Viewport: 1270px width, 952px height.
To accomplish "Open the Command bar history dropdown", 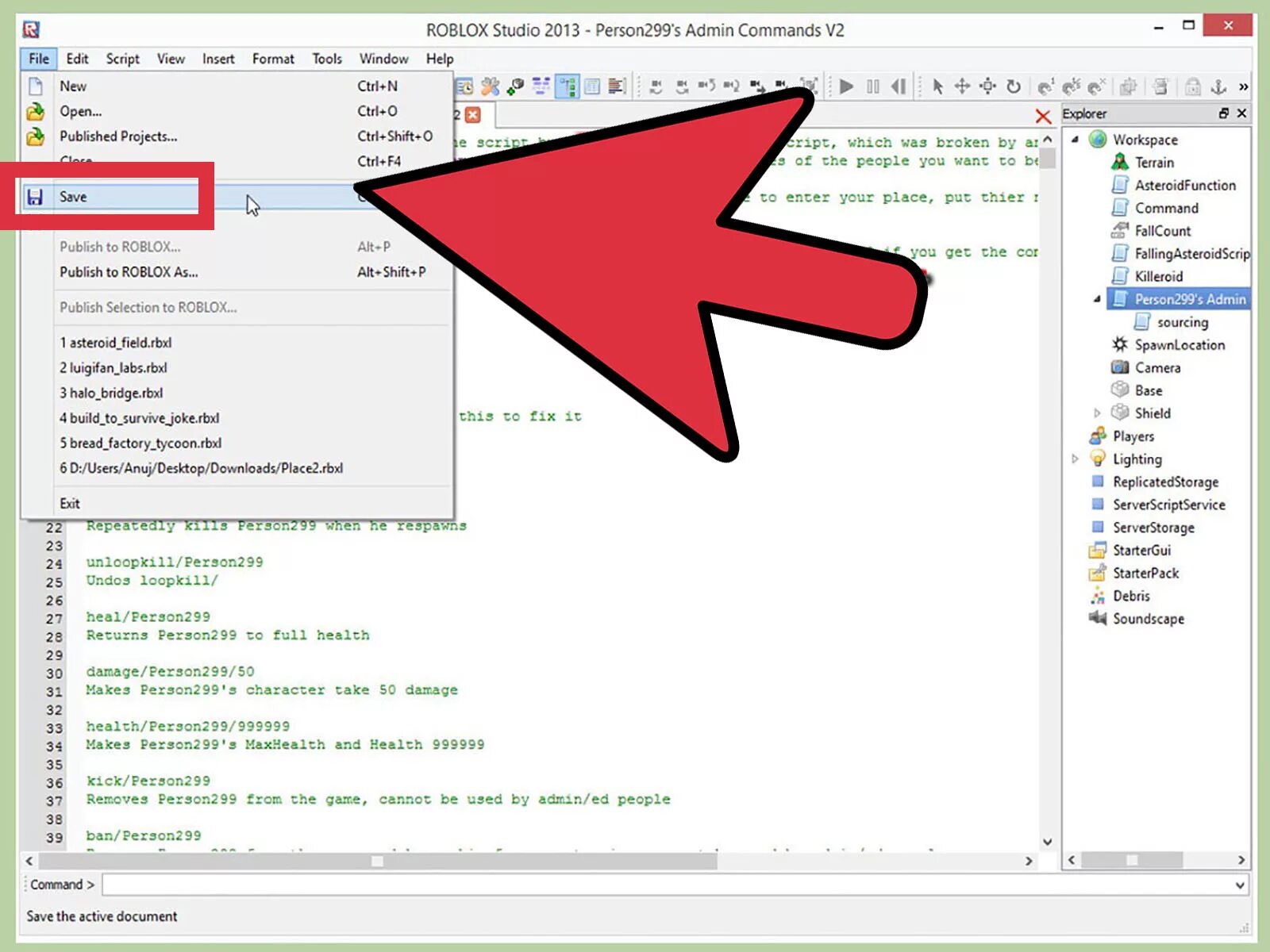I will coord(1240,885).
